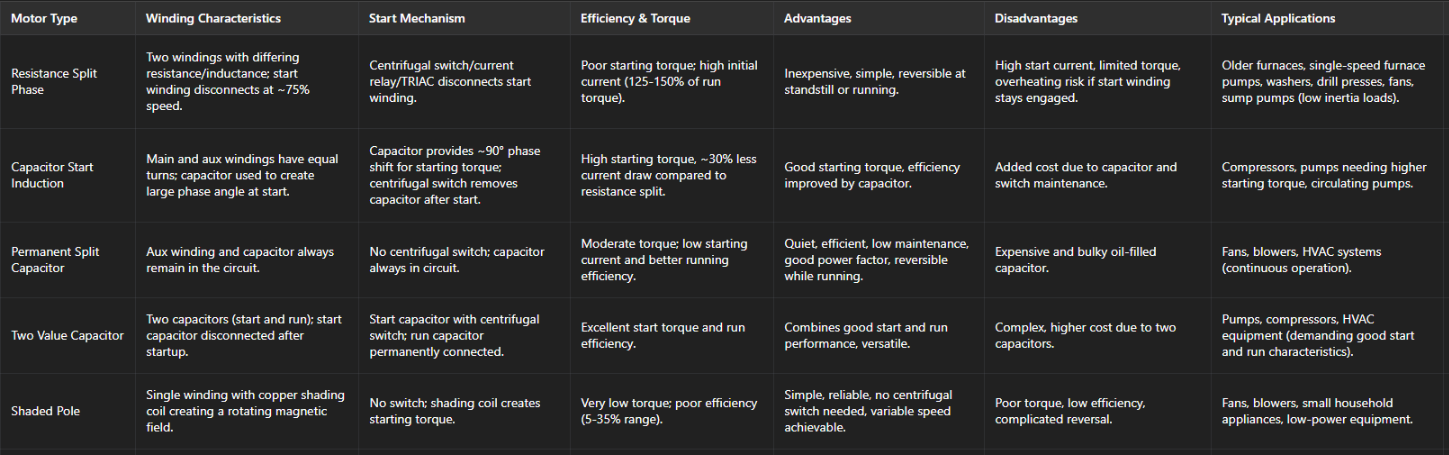Select the Capacitor Start Induction row label

point(52,175)
